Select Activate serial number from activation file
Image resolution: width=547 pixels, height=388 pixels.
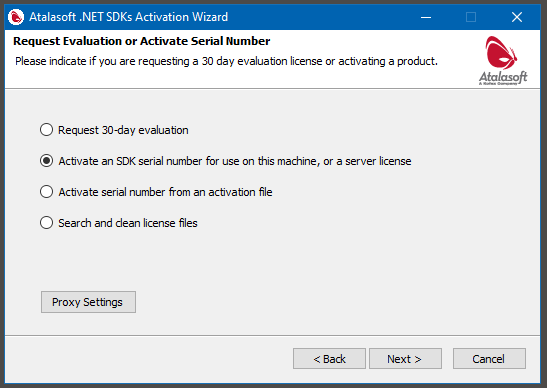(46, 192)
